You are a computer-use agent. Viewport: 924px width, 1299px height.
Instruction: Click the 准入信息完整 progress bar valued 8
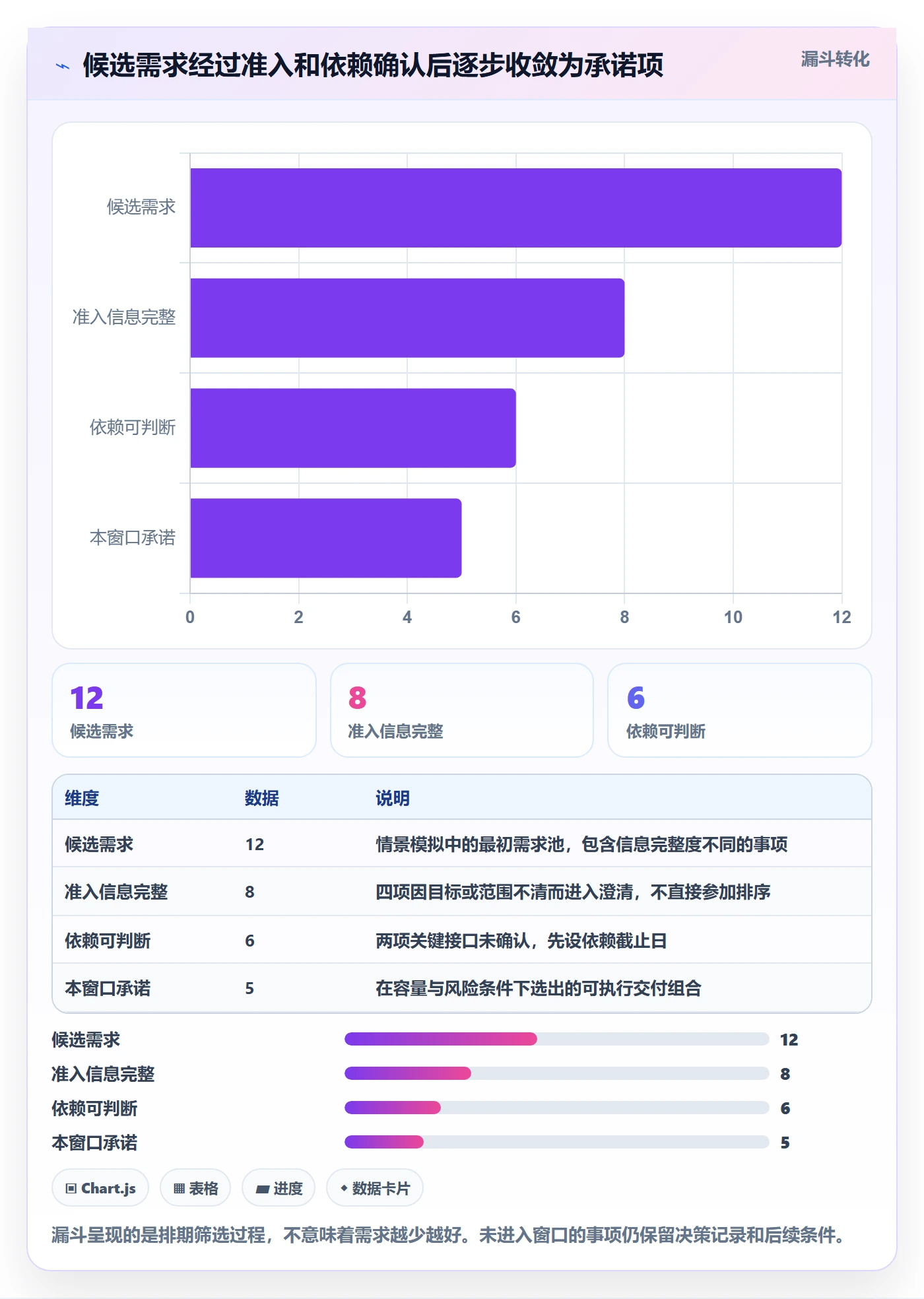pyautogui.click(x=557, y=1074)
